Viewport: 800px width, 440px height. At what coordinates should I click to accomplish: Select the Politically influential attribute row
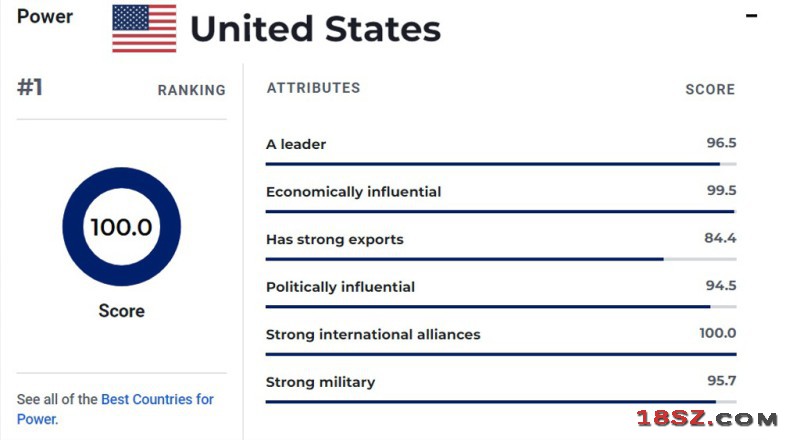coord(501,294)
